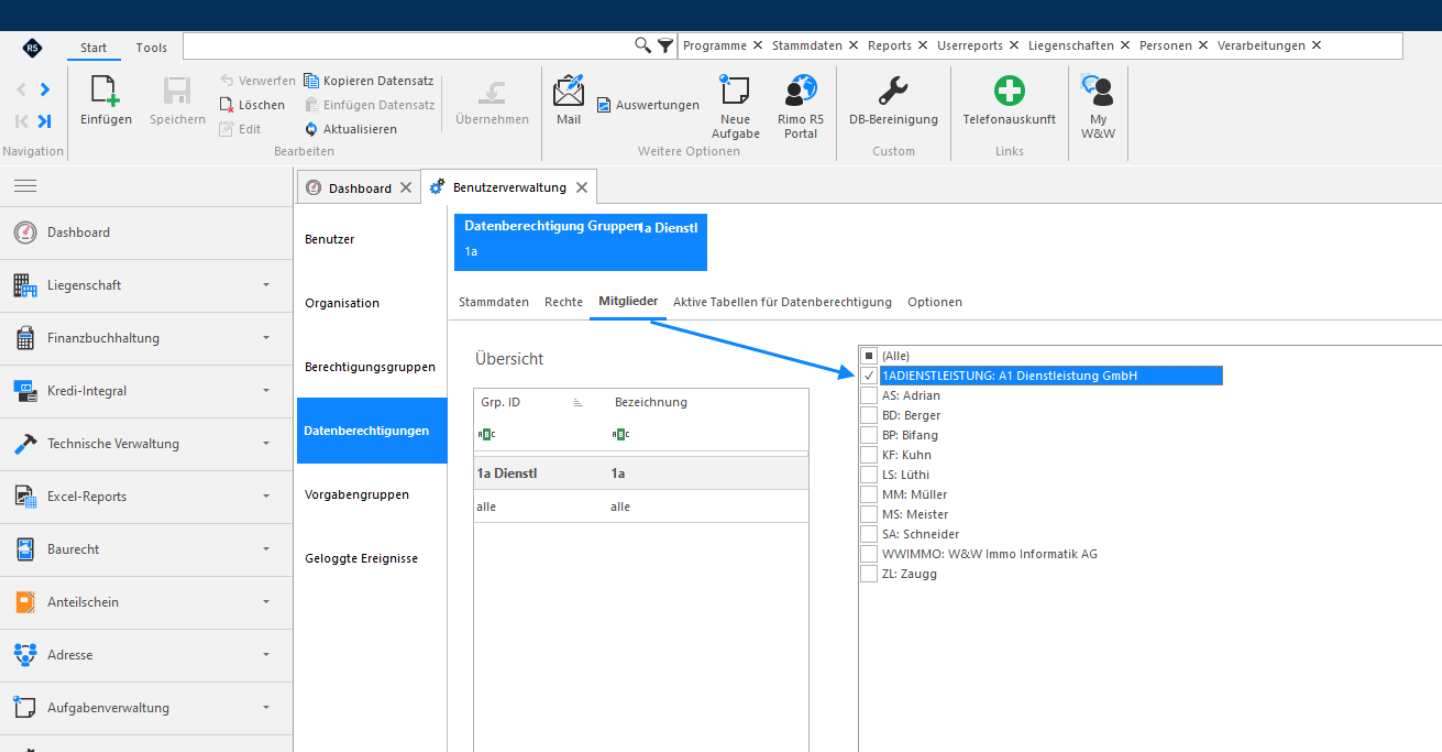
Task: Switch to the Tools ribbon tab
Action: (152, 48)
